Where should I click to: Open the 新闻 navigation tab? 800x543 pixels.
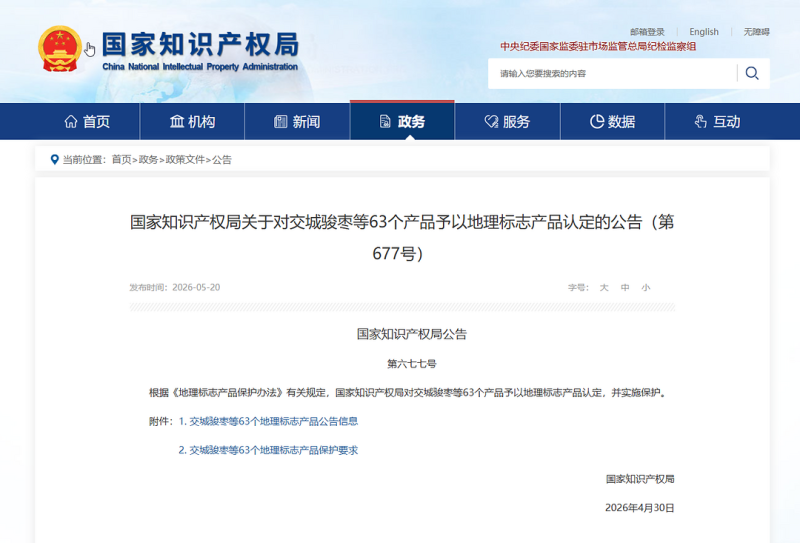297,121
